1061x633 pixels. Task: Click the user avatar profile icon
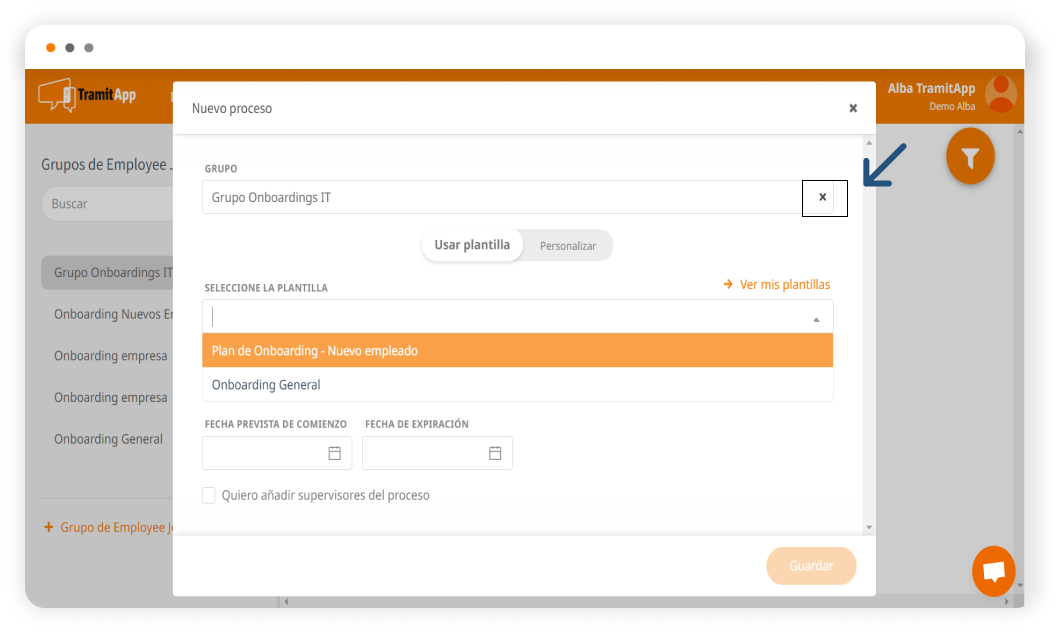click(x=1000, y=94)
